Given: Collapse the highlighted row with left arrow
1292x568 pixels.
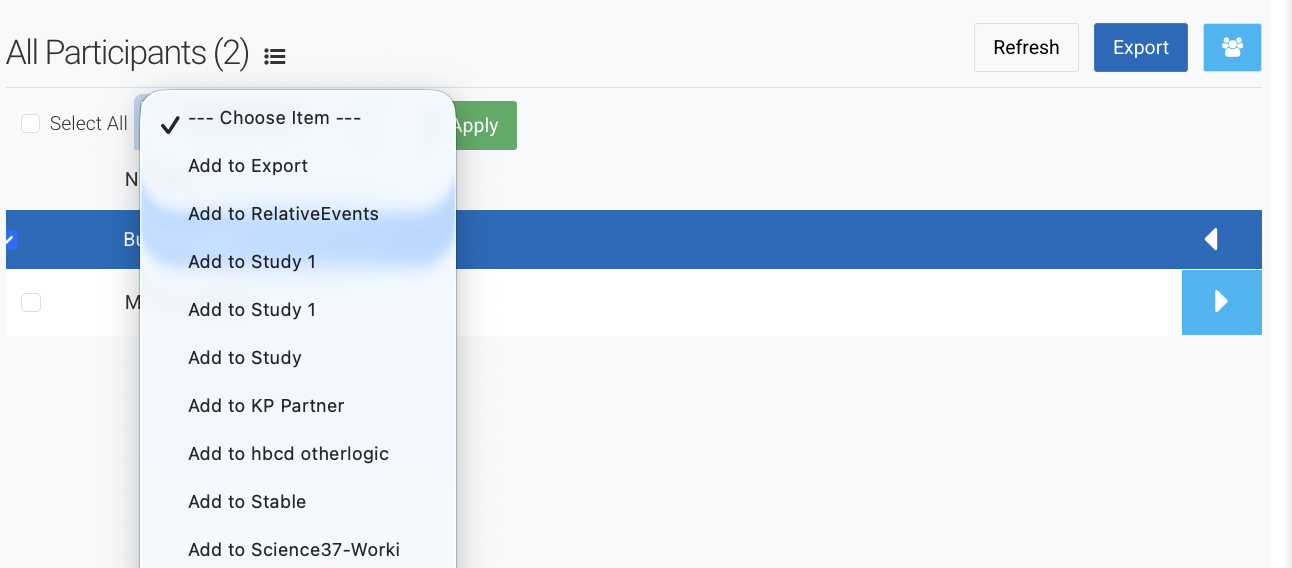Looking at the screenshot, I should point(1211,239).
